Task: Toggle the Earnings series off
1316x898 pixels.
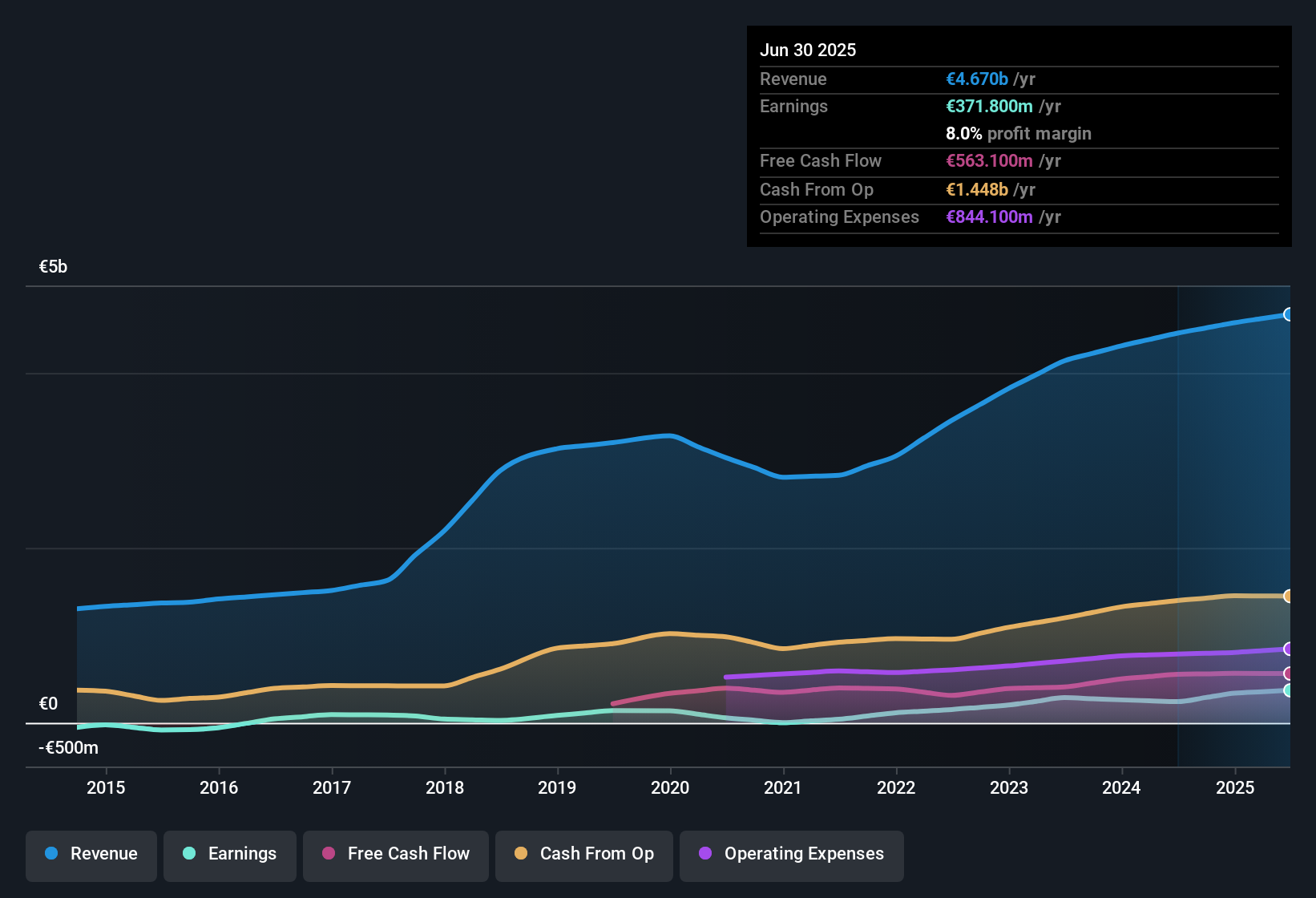Action: tap(230, 854)
